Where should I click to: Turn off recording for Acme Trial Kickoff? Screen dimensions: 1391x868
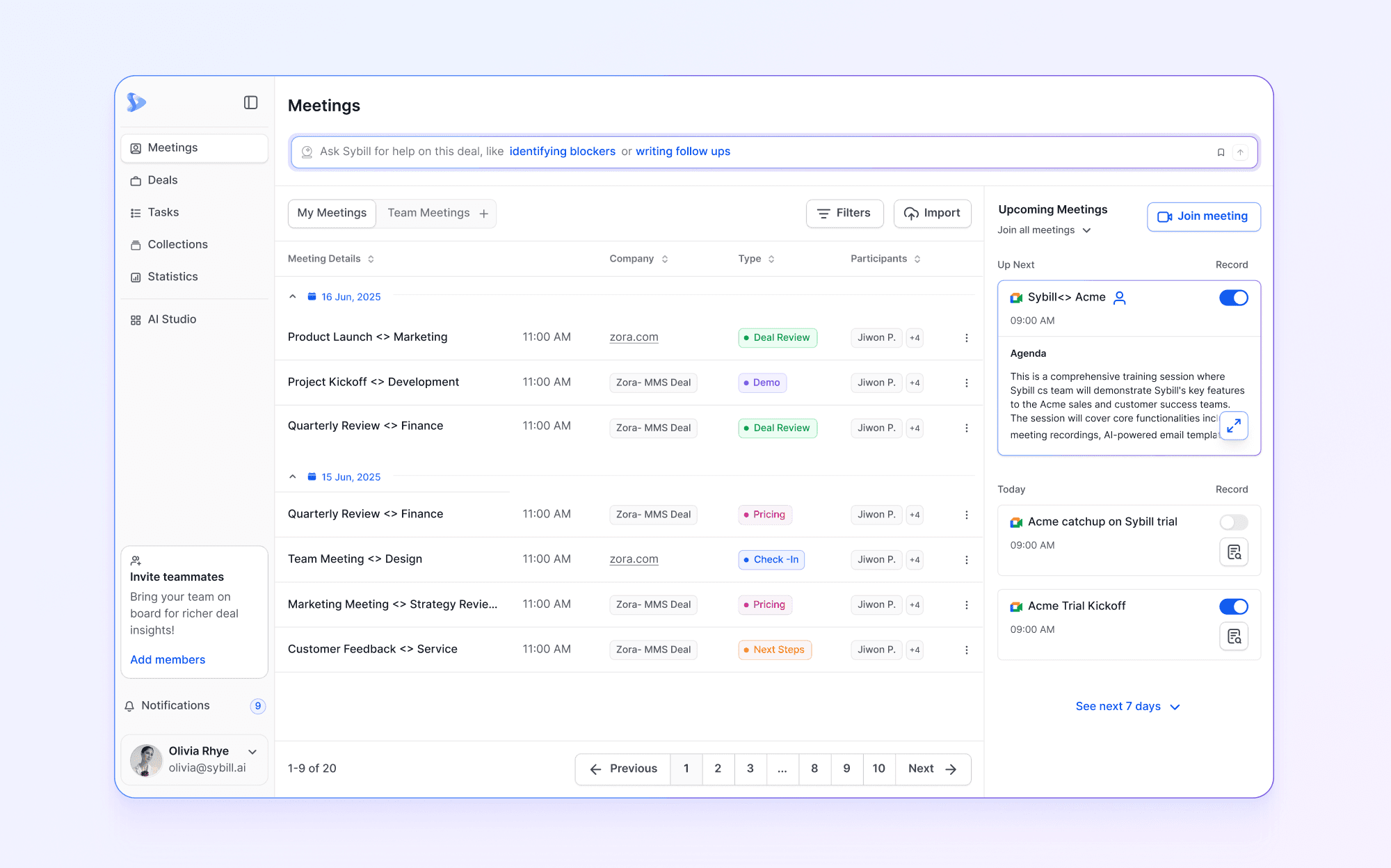[x=1233, y=606]
